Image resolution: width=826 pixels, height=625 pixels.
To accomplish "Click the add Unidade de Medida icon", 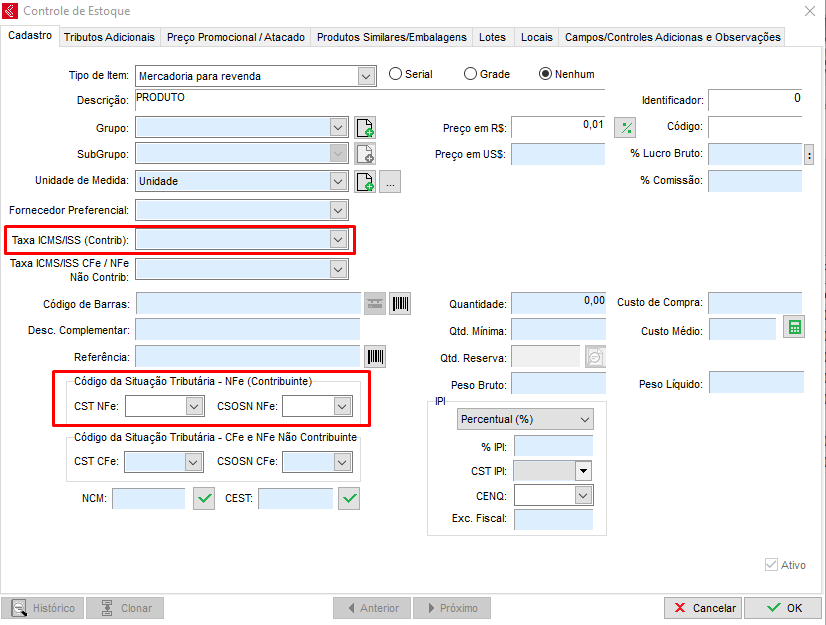I will [x=365, y=182].
